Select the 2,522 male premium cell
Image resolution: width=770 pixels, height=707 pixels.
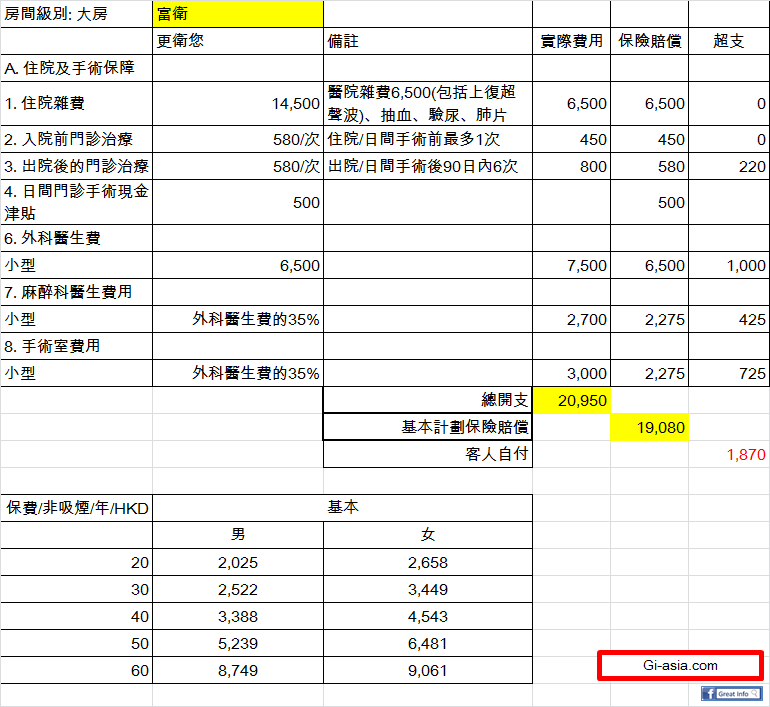pos(238,589)
